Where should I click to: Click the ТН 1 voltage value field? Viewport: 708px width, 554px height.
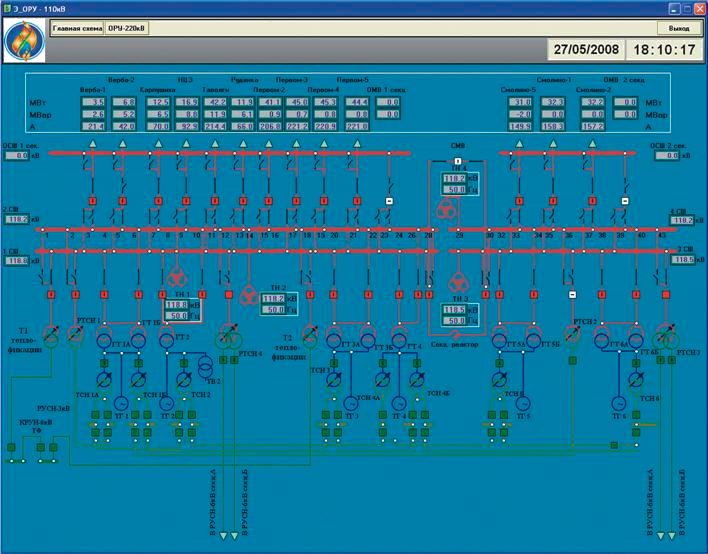[176, 304]
